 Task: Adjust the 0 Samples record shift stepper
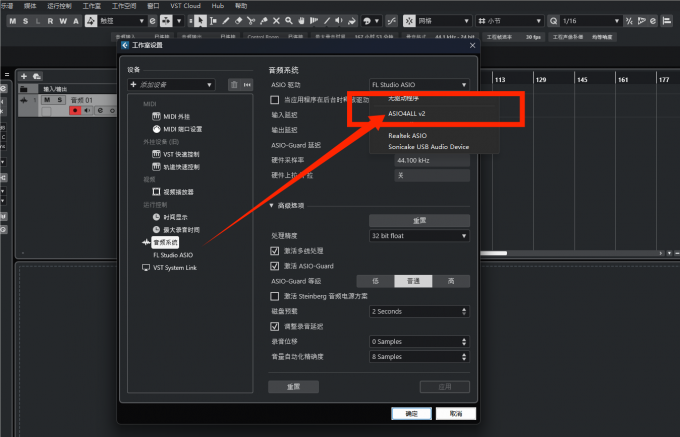click(464, 342)
